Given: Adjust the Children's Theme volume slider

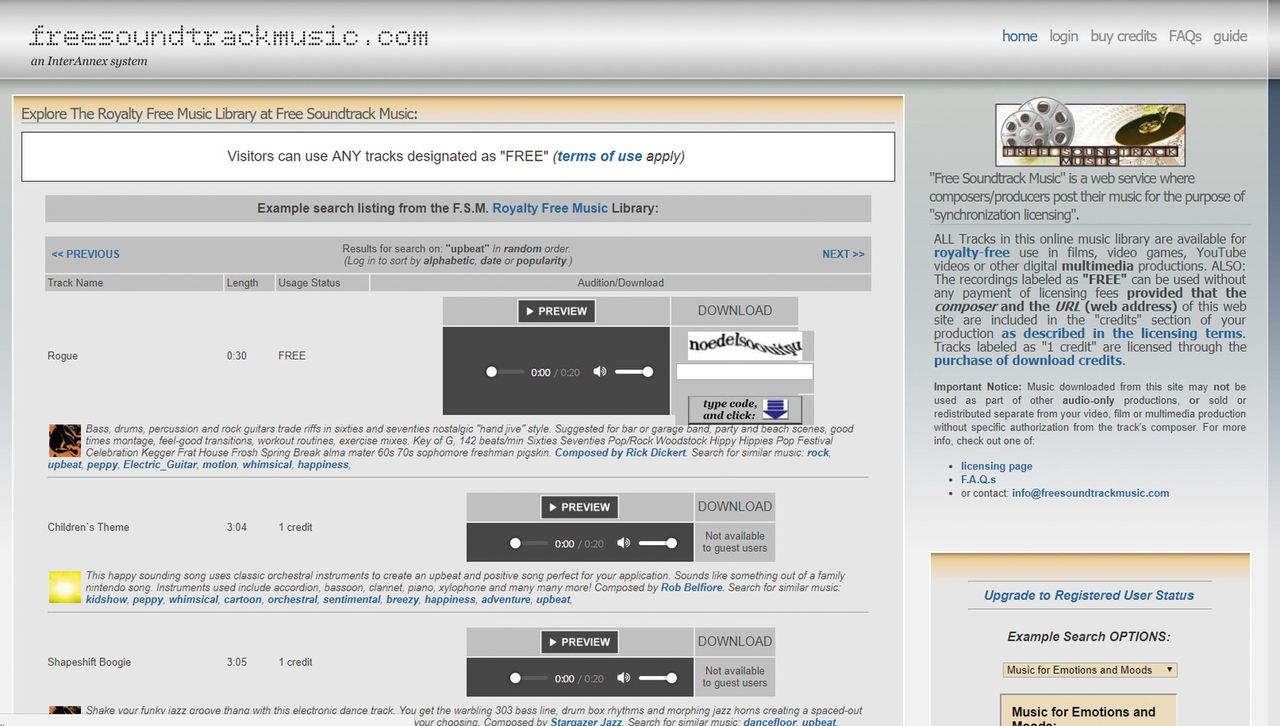Looking at the screenshot, I should click(658, 544).
